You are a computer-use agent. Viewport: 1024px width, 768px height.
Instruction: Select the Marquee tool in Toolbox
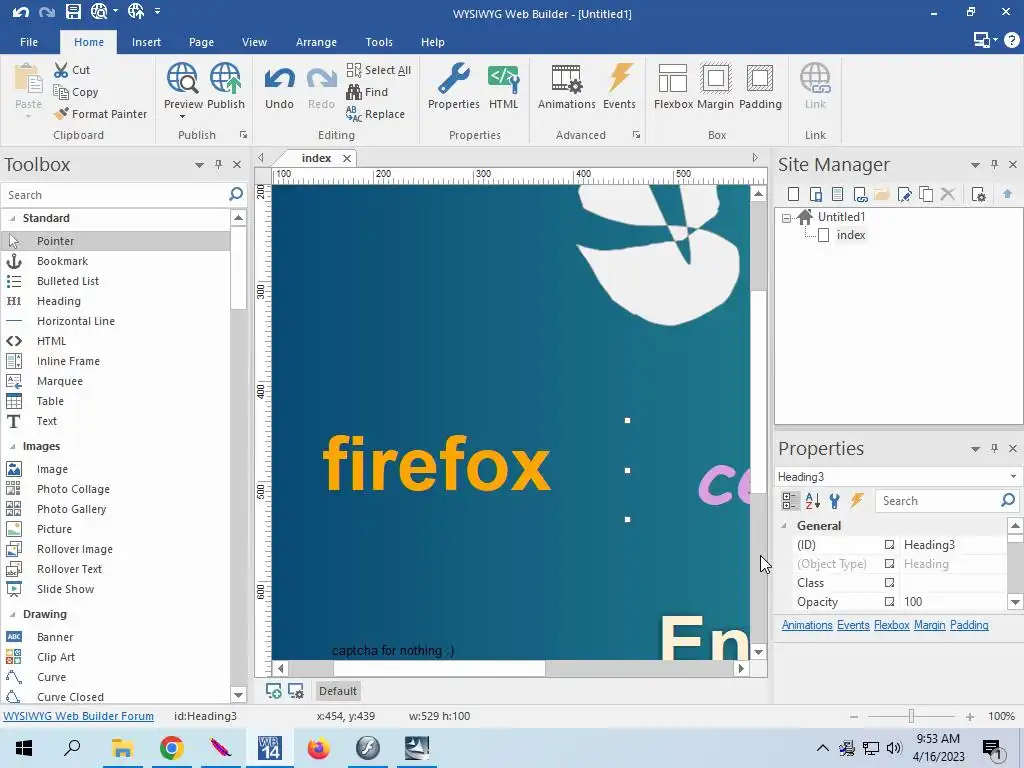(59, 381)
